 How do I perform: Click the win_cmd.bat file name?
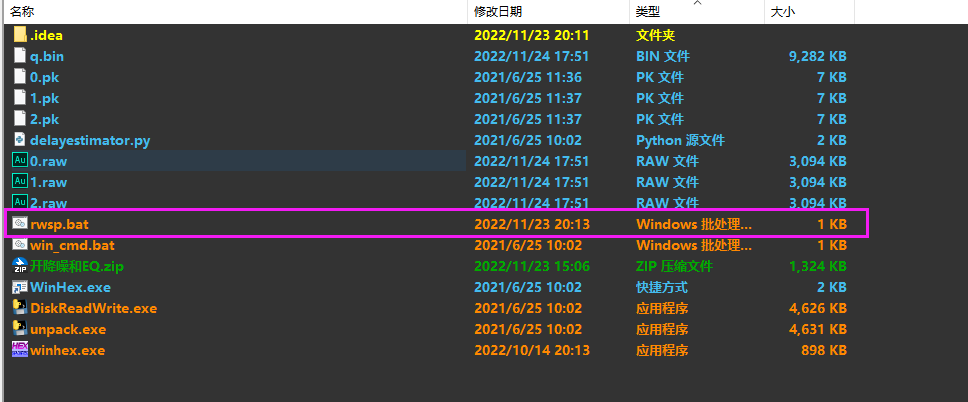click(72, 245)
